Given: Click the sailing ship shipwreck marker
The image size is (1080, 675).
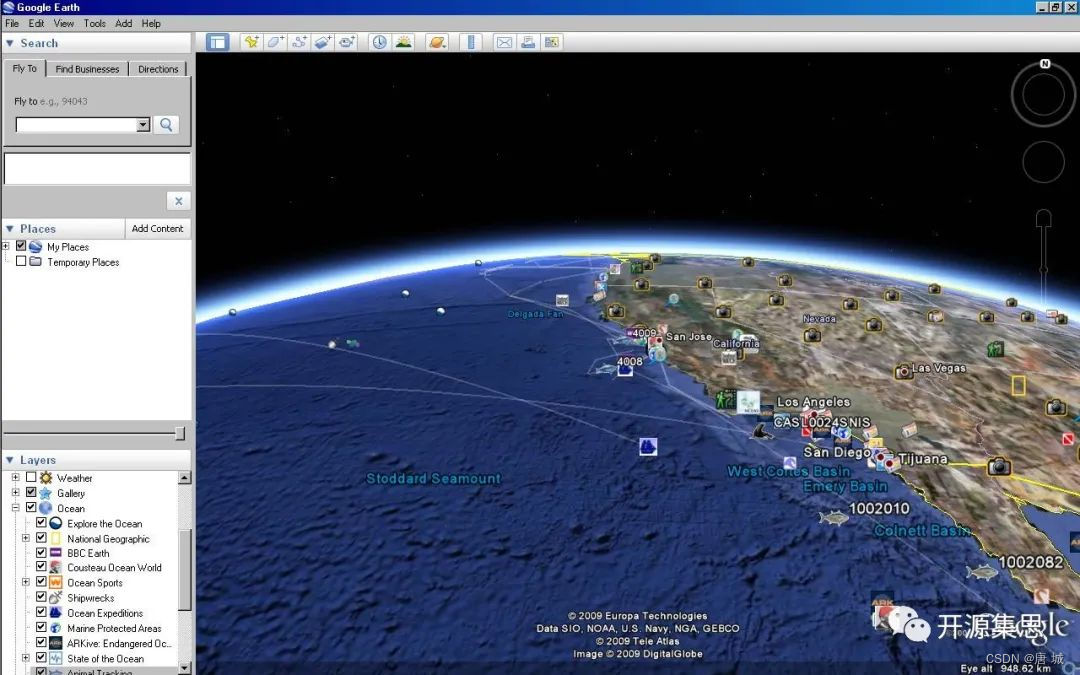Looking at the screenshot, I should coord(648,446).
